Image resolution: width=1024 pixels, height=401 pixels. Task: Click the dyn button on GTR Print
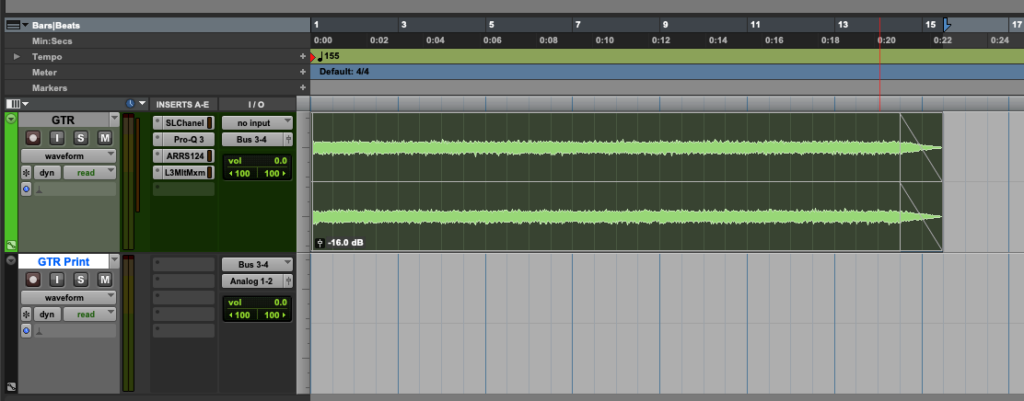point(48,314)
